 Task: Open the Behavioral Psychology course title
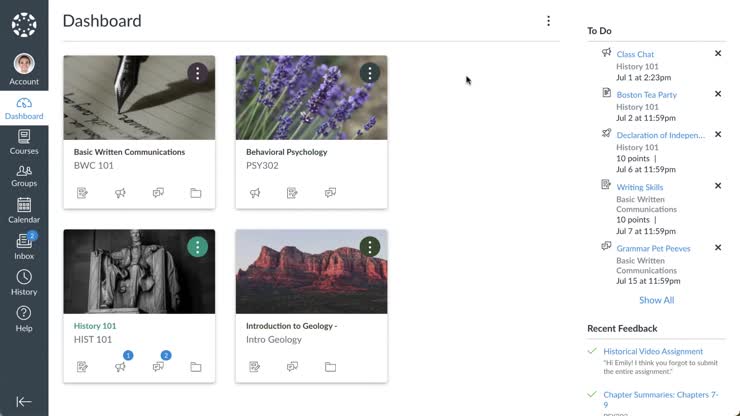point(286,152)
